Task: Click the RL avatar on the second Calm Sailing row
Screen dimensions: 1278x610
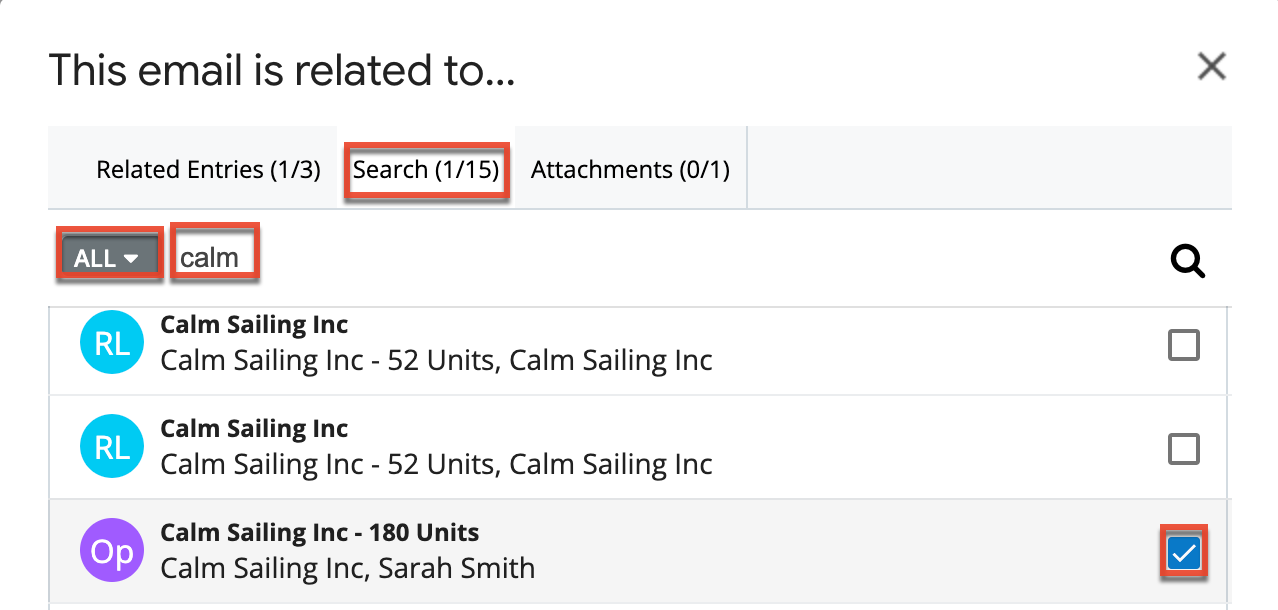Action: pyautogui.click(x=111, y=446)
